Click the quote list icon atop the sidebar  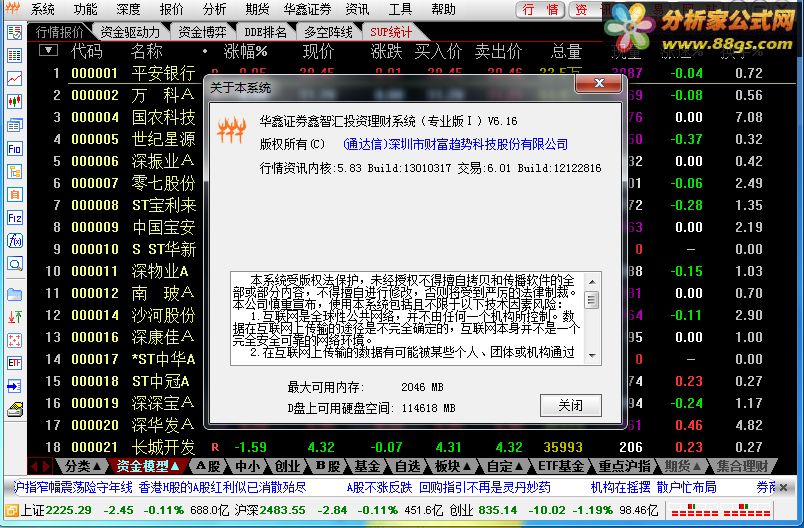[14, 33]
